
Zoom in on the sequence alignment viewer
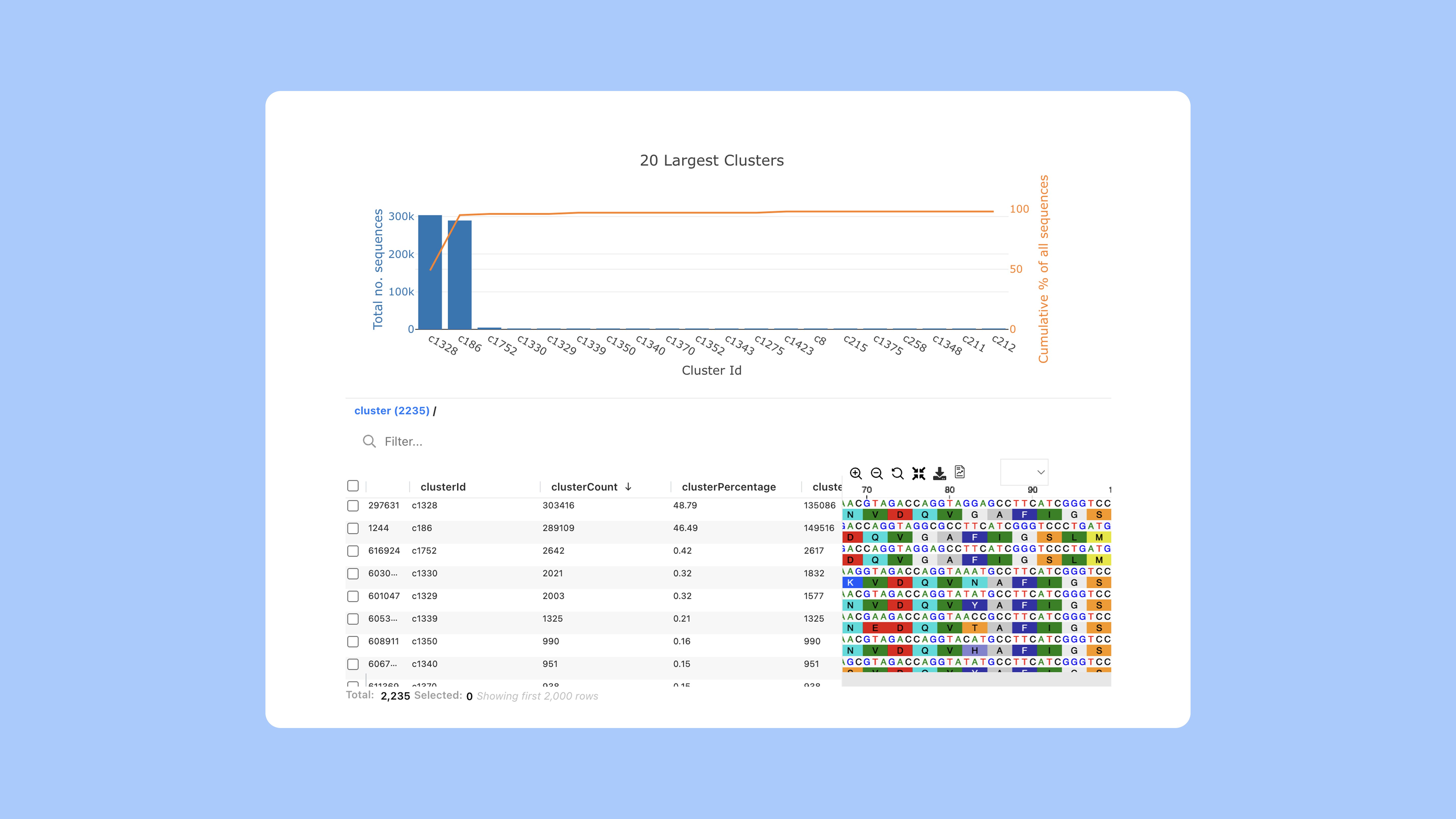(x=856, y=473)
